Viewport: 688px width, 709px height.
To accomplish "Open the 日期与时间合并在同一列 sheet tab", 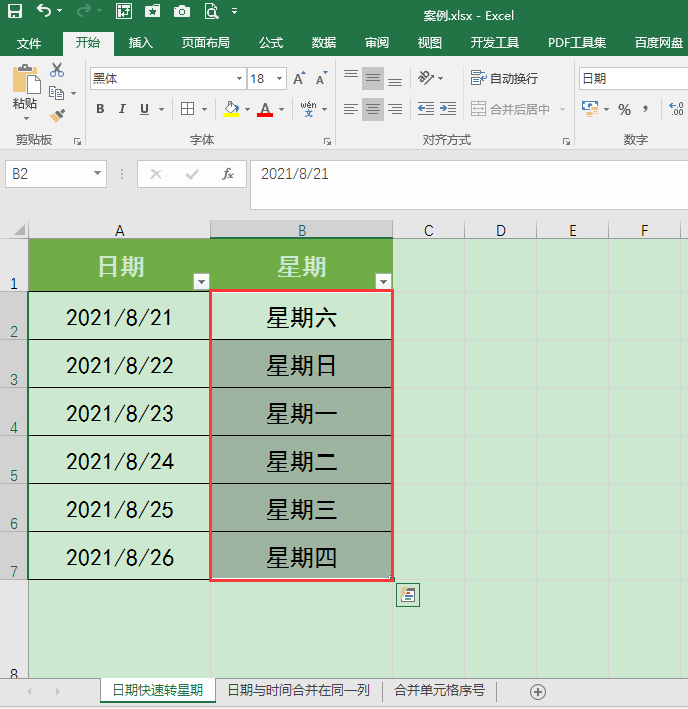I will 299,690.
